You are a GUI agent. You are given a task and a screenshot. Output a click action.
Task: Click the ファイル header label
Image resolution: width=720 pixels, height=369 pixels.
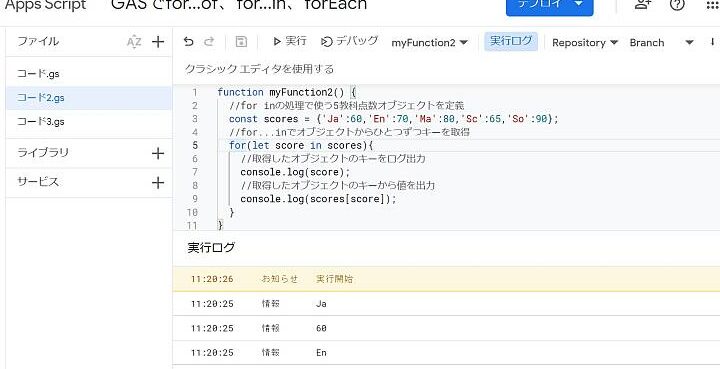38,41
